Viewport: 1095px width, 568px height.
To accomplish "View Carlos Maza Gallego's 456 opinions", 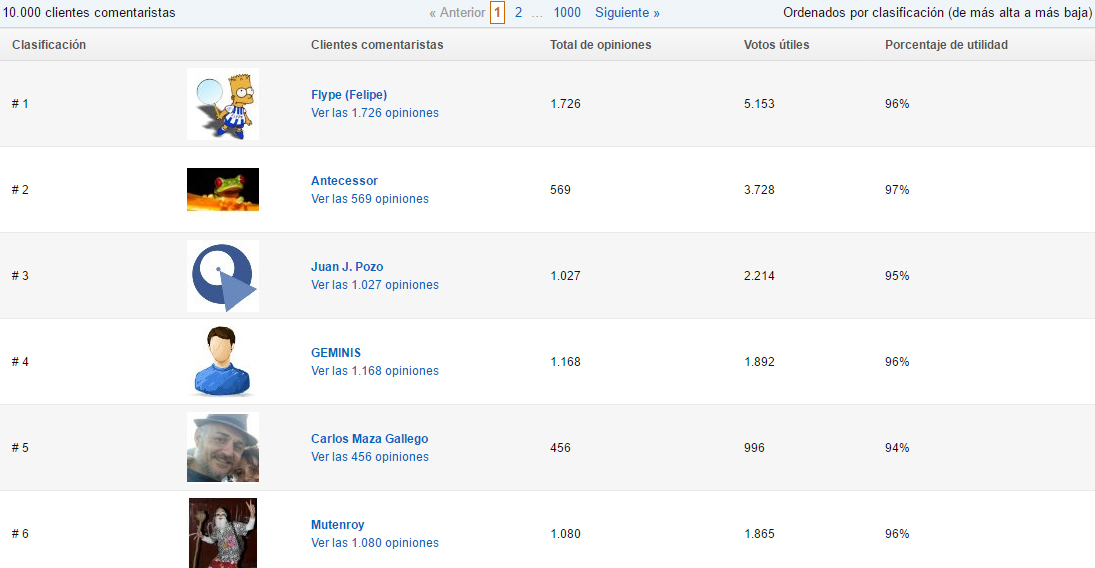I will (369, 457).
